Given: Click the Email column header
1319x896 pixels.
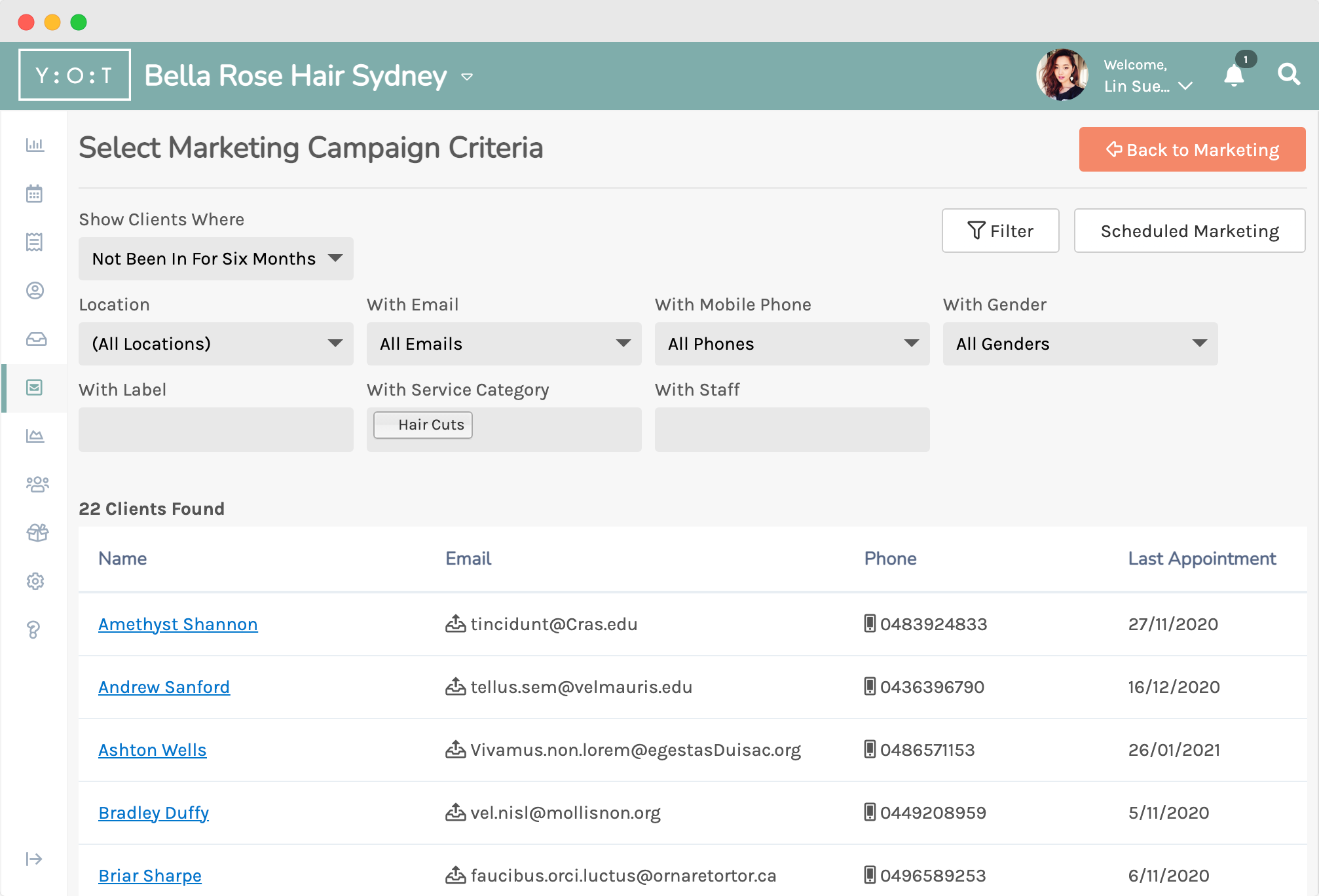Looking at the screenshot, I should tap(468, 559).
